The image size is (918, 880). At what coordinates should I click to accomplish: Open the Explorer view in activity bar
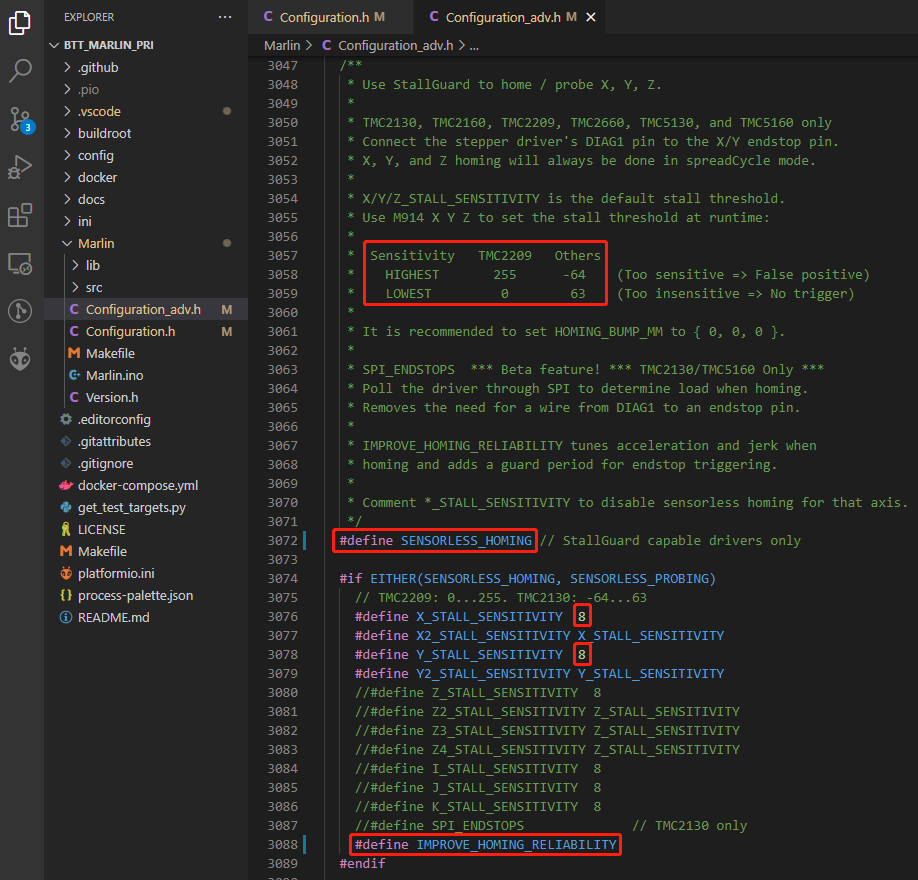[21, 23]
